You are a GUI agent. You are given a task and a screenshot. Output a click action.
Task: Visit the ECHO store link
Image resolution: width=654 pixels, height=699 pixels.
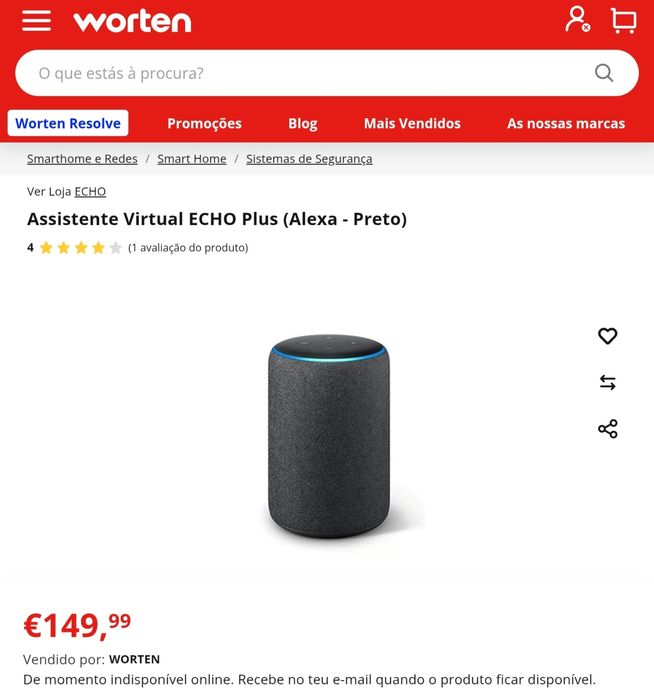(90, 192)
